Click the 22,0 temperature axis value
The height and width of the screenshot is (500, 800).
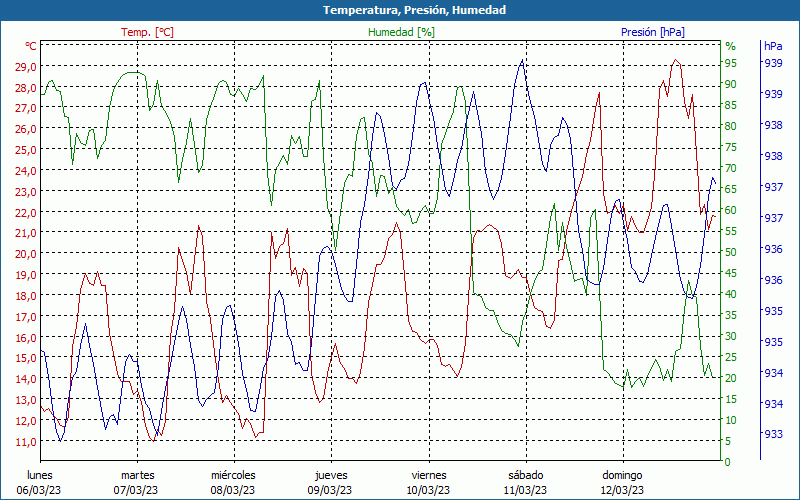(x=27, y=212)
